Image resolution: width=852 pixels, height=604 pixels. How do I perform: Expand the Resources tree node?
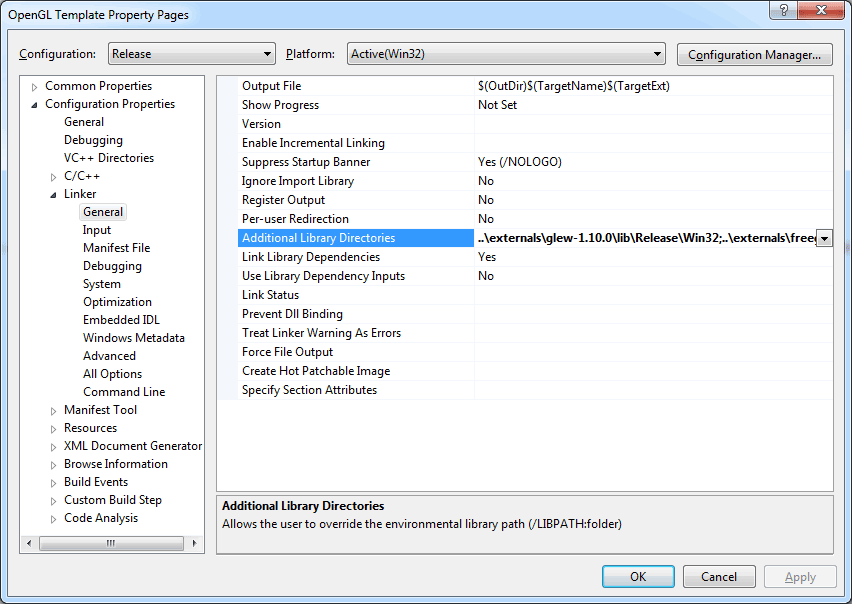coord(53,429)
